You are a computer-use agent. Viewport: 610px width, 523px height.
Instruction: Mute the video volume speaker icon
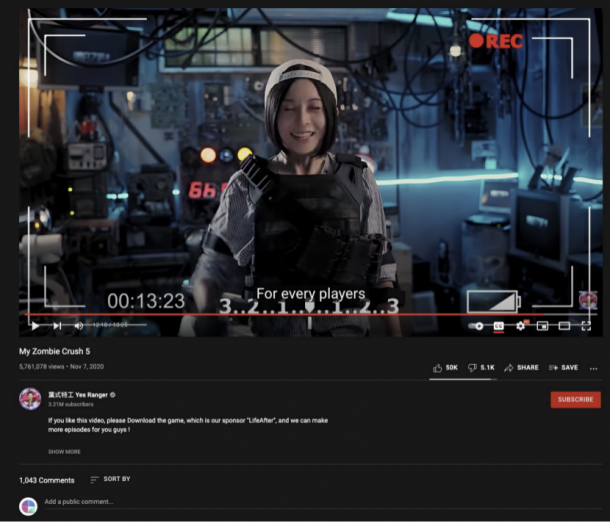click(79, 326)
